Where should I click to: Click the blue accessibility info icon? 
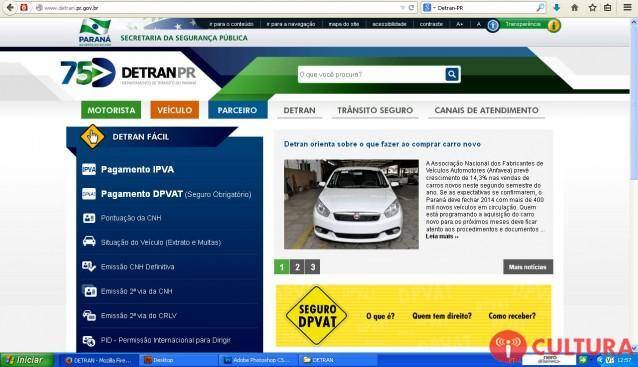(493, 26)
